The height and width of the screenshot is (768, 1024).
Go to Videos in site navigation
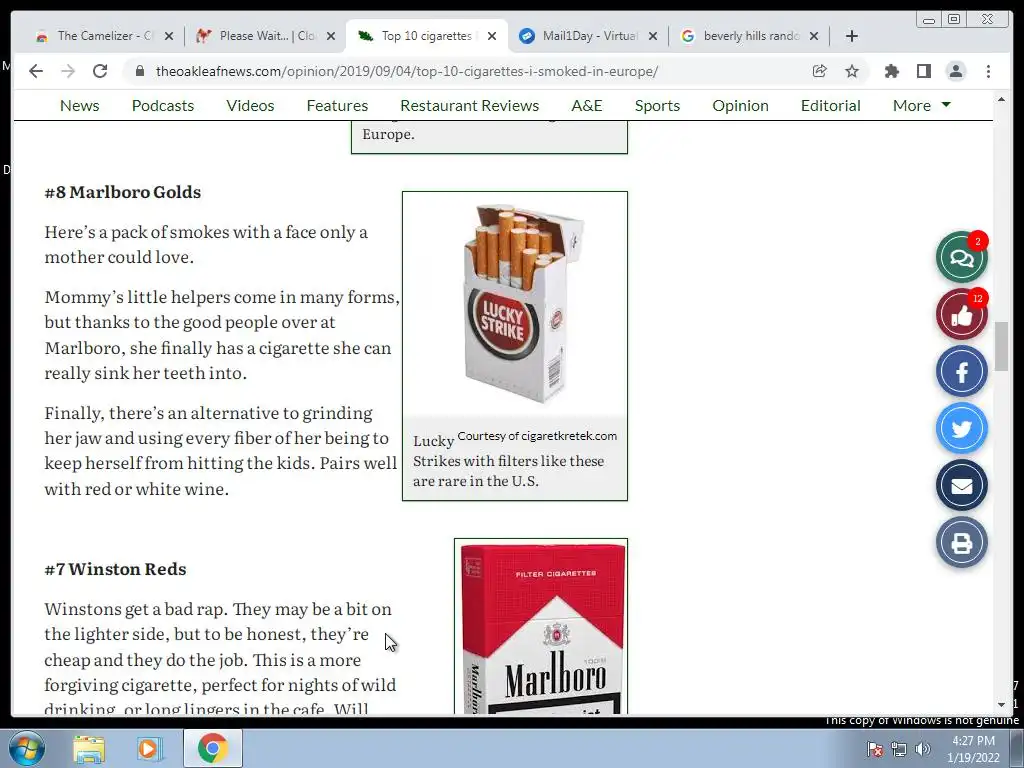tap(250, 106)
